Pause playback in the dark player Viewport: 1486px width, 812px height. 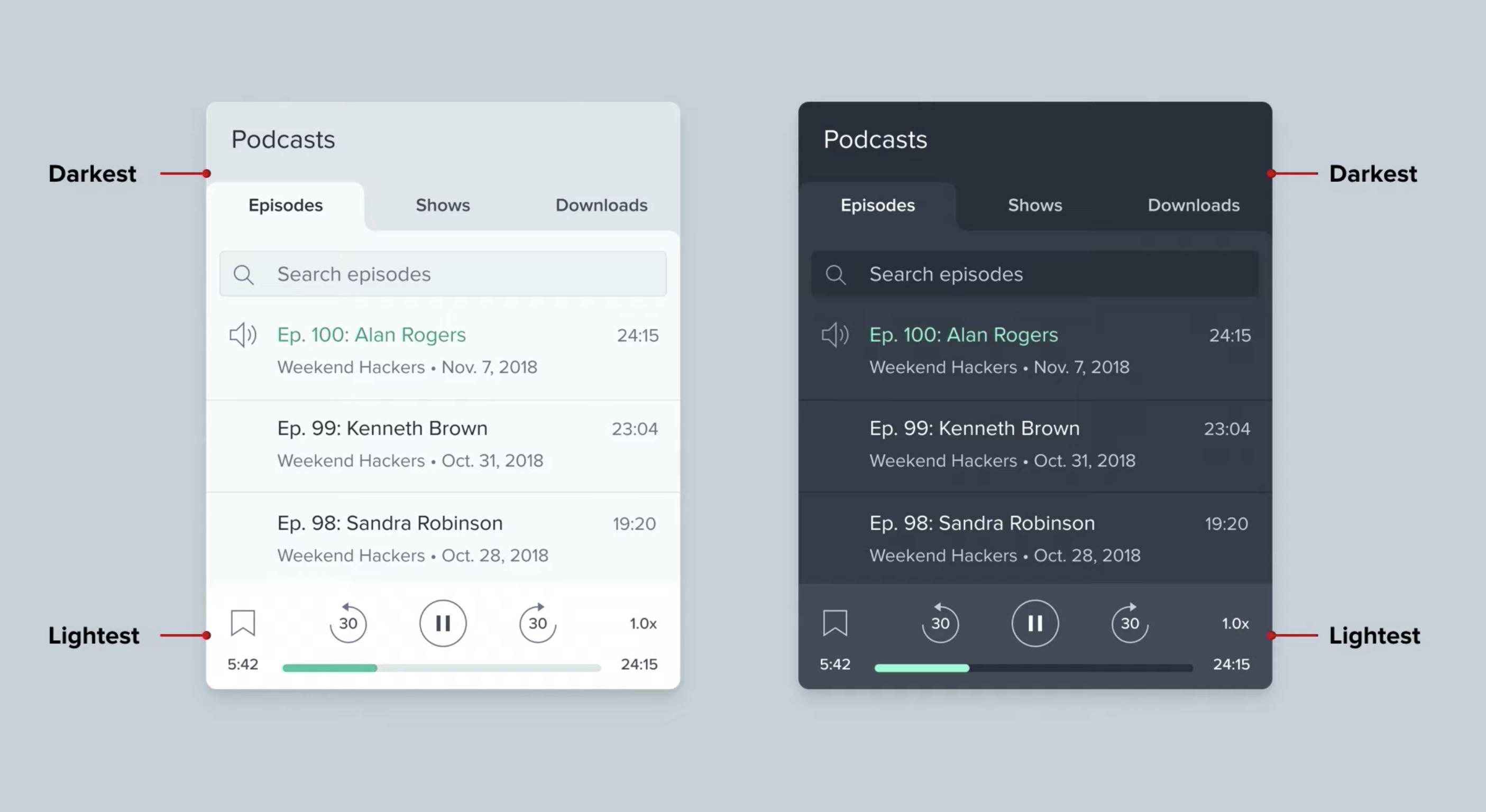click(x=1035, y=623)
